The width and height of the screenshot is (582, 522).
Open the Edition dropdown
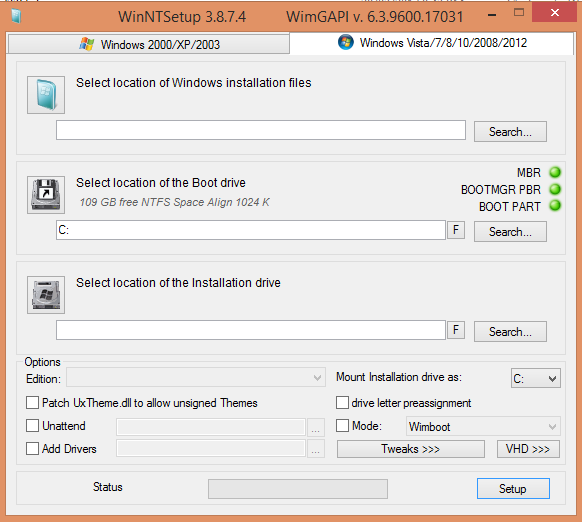tap(196, 378)
